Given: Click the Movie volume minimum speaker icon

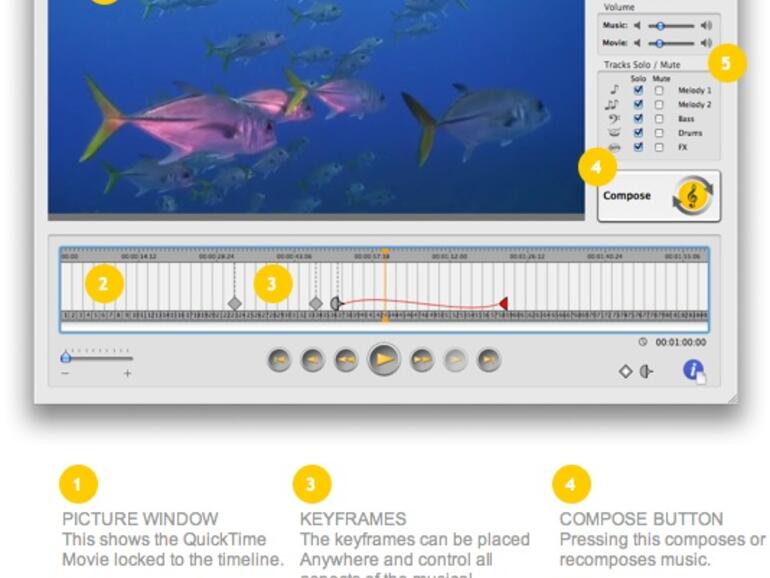Looking at the screenshot, I should coord(637,43).
